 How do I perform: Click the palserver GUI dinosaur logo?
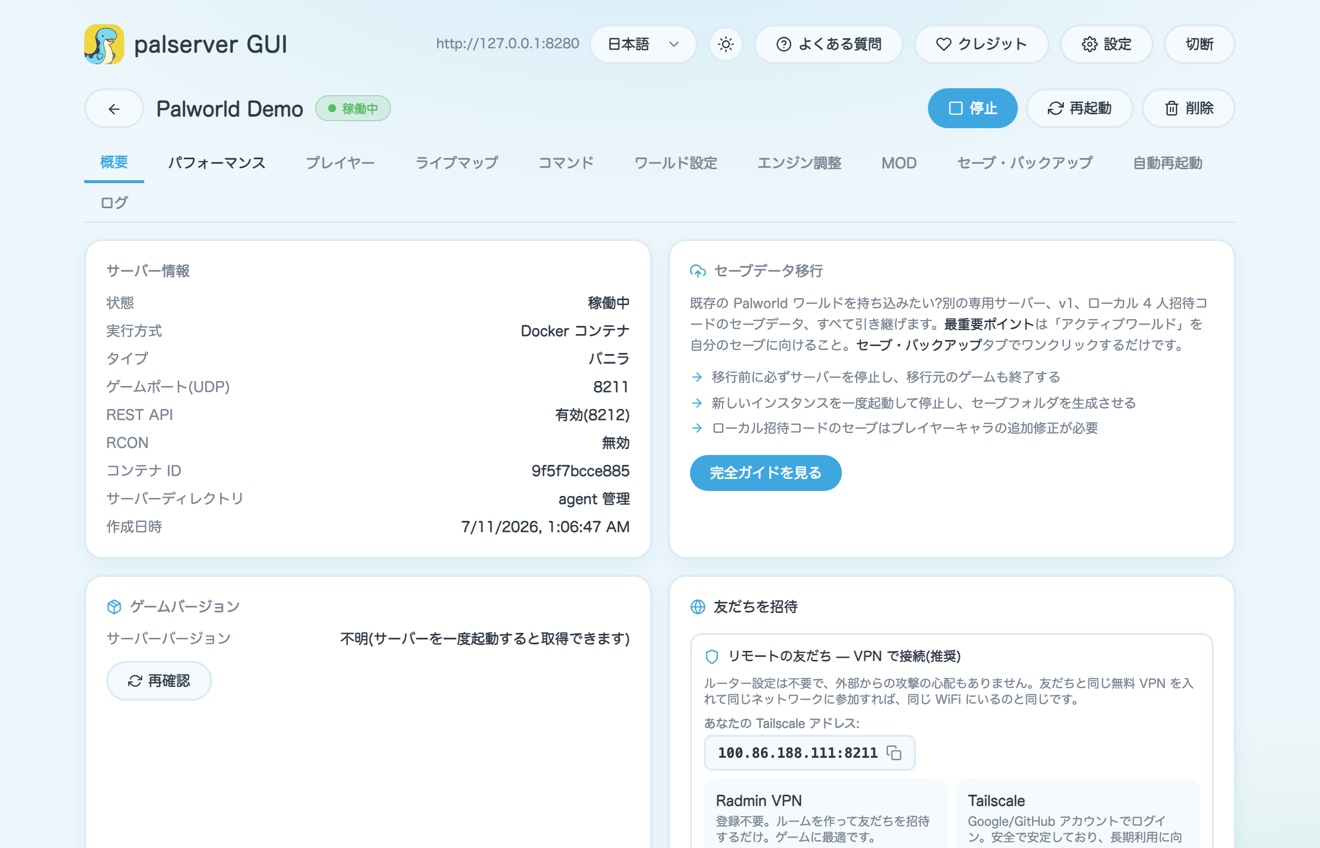104,44
